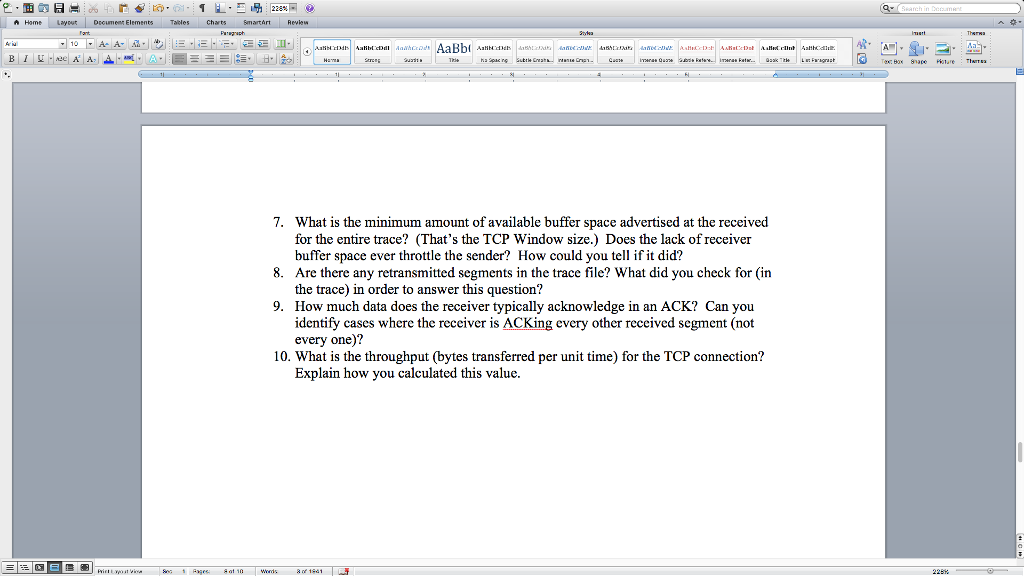Image resolution: width=1024 pixels, height=576 pixels.
Task: Adjust the zoom percentage control
Action: point(283,7)
